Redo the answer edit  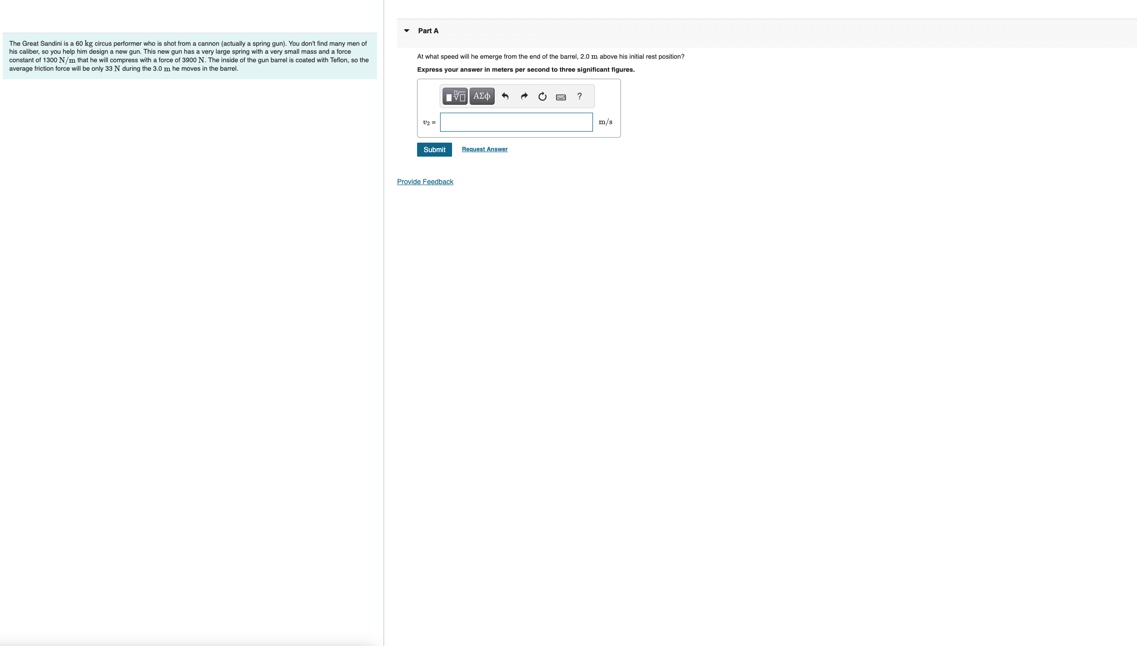524,96
